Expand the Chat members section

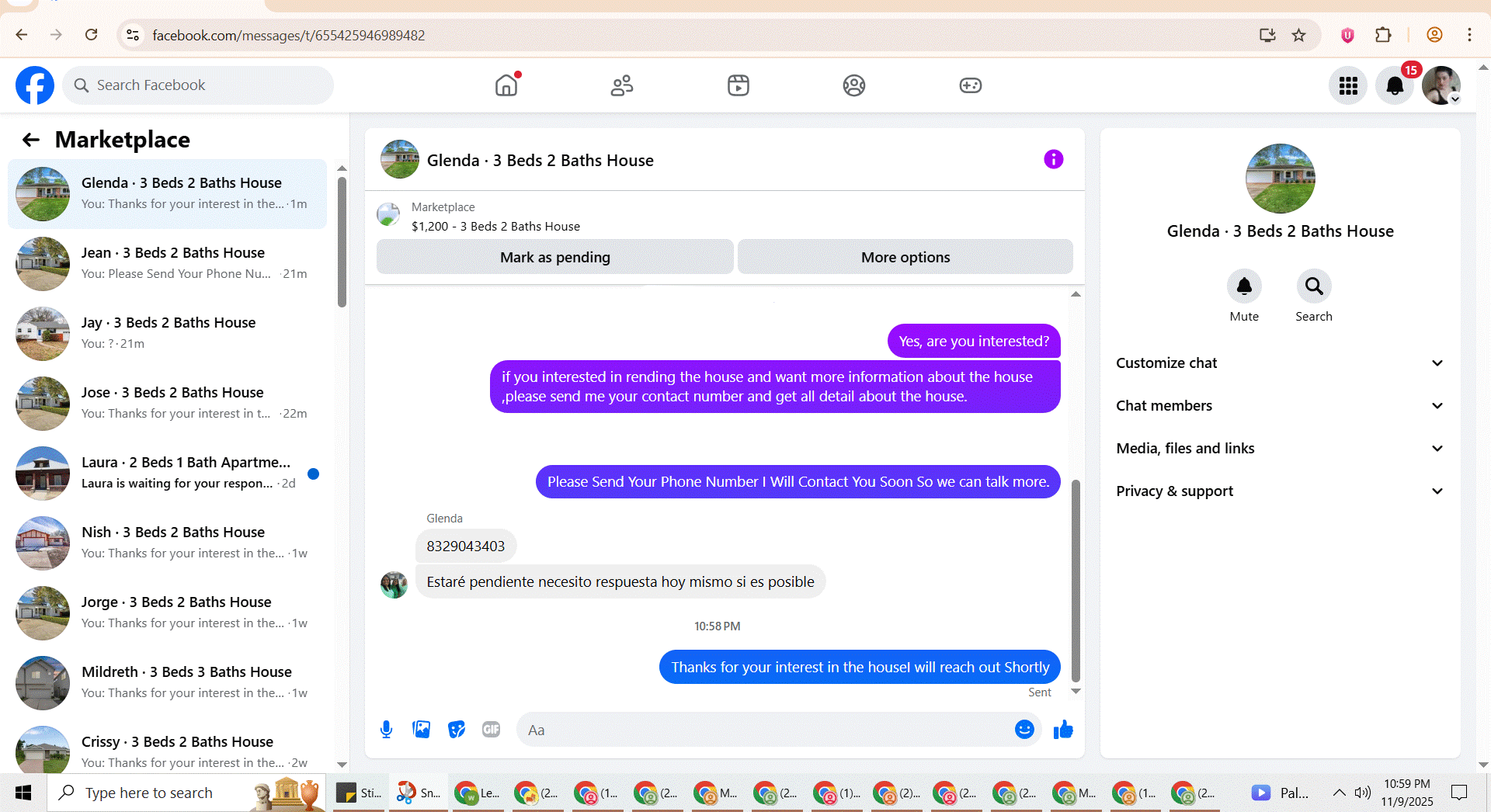(x=1280, y=406)
